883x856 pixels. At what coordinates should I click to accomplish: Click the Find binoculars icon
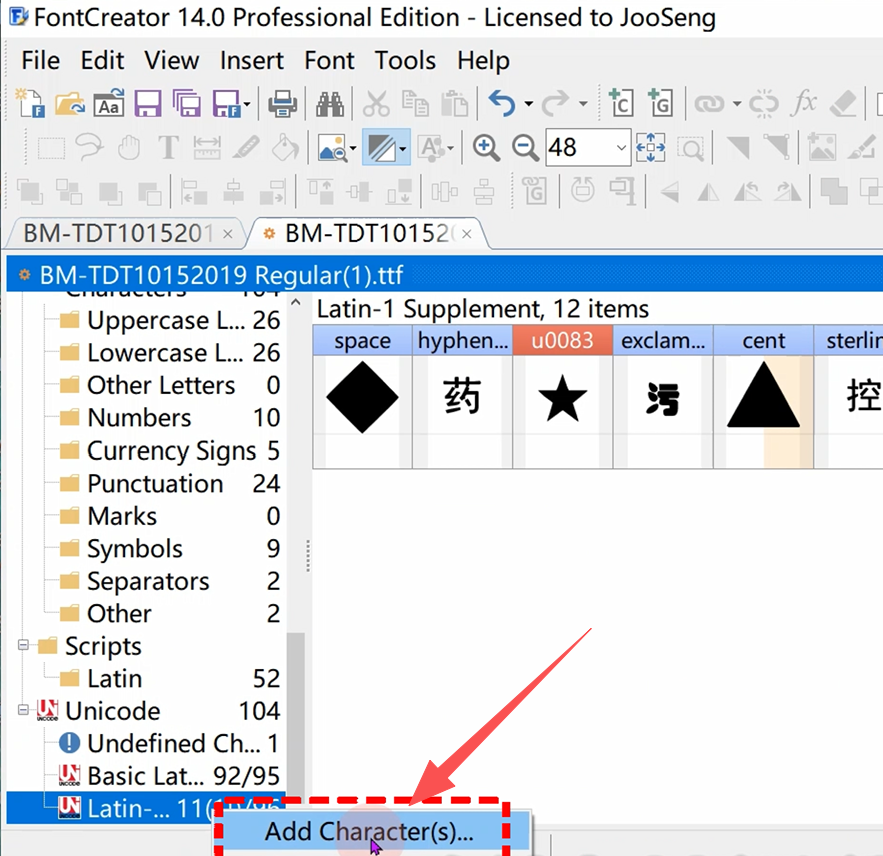point(330,104)
